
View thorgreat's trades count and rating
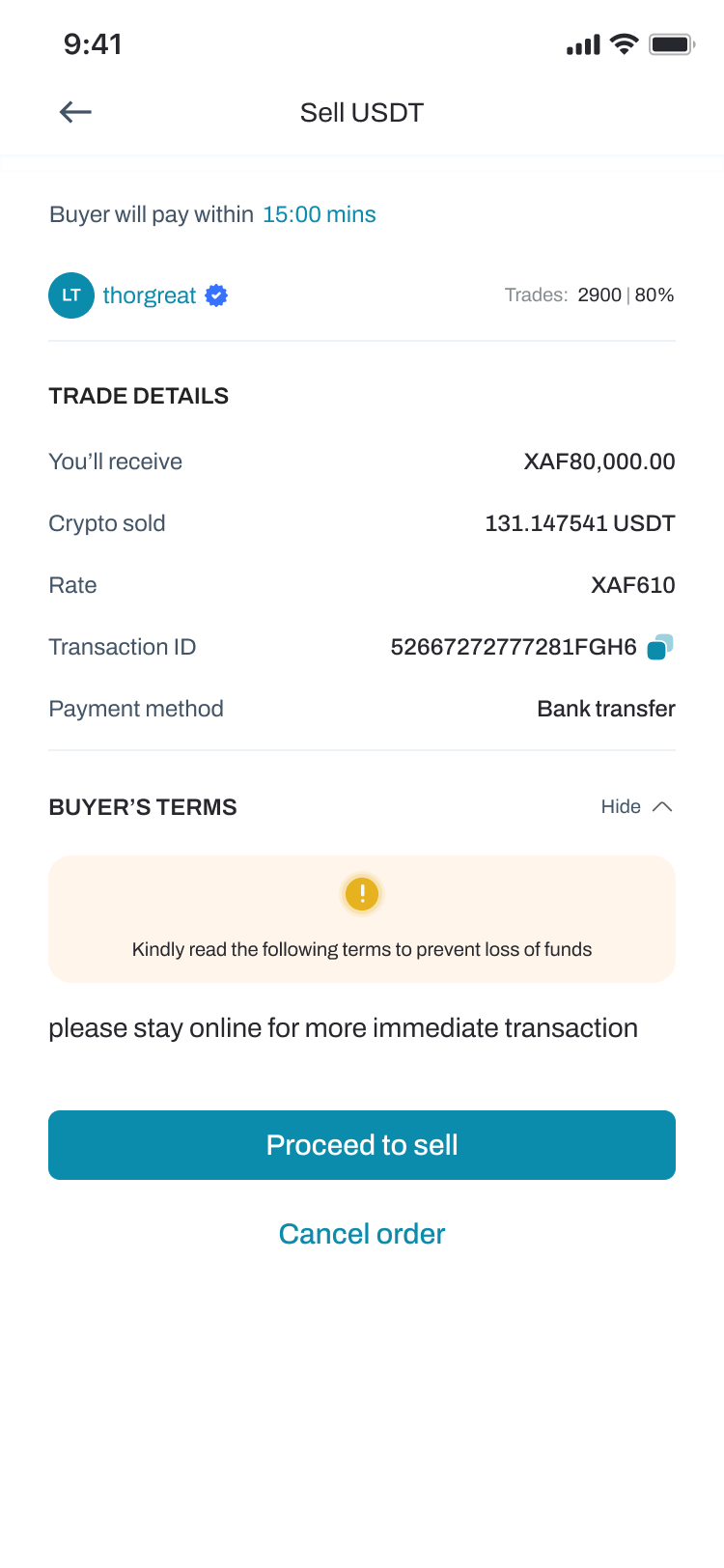point(589,295)
